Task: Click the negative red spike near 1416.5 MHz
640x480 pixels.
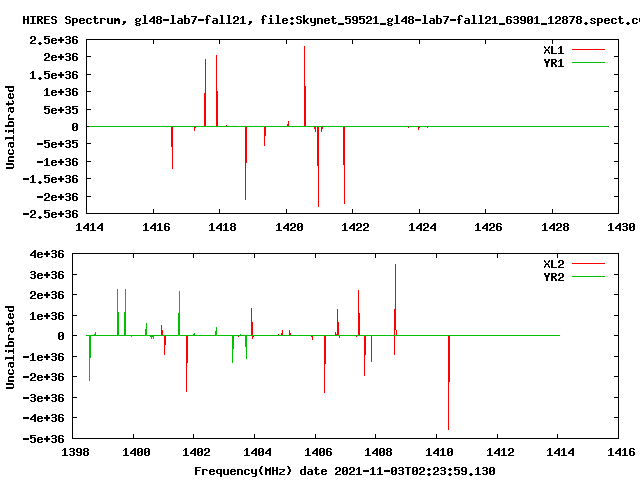Action: (172, 148)
